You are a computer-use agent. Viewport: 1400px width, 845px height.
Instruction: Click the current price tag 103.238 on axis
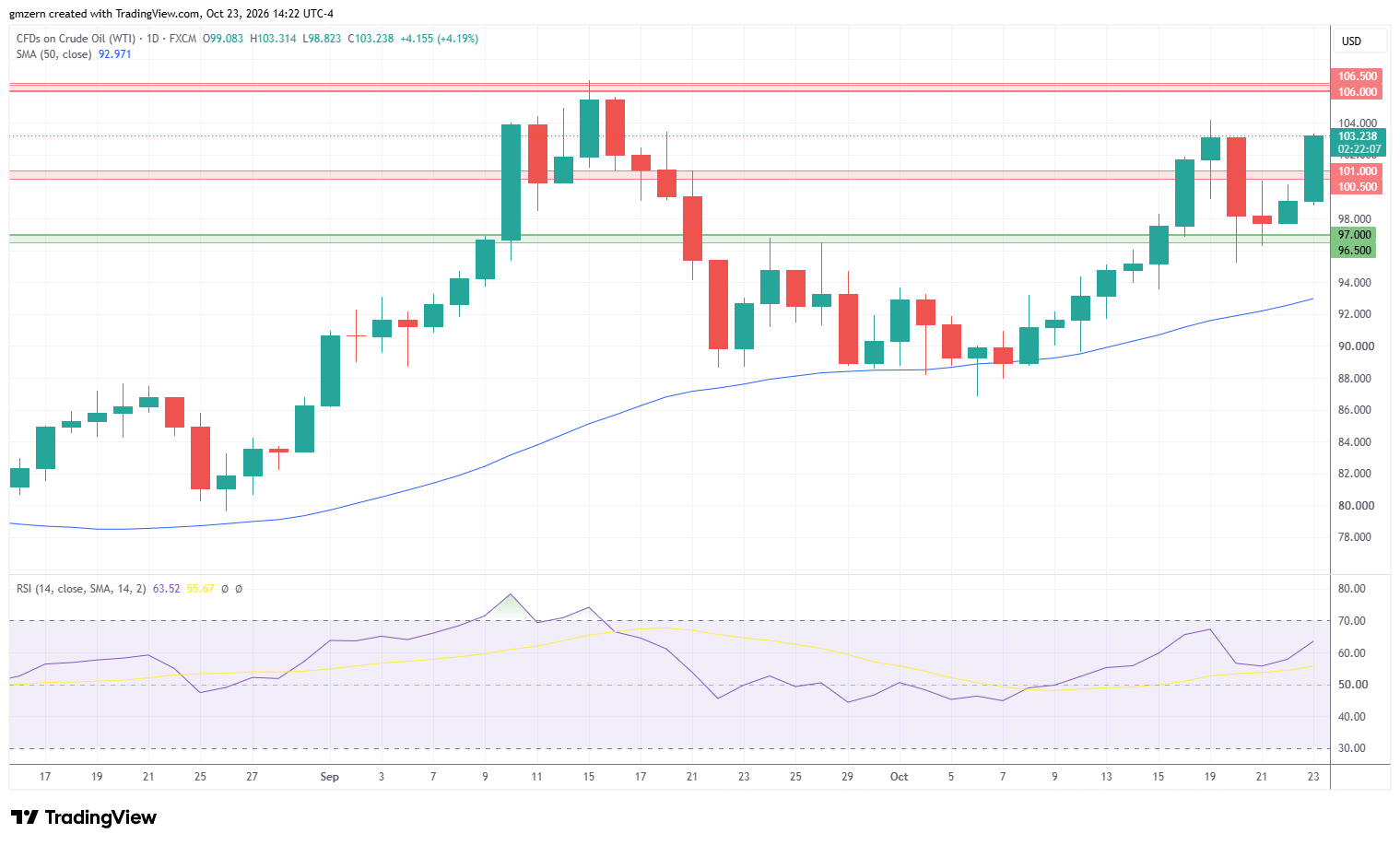coord(1358,136)
